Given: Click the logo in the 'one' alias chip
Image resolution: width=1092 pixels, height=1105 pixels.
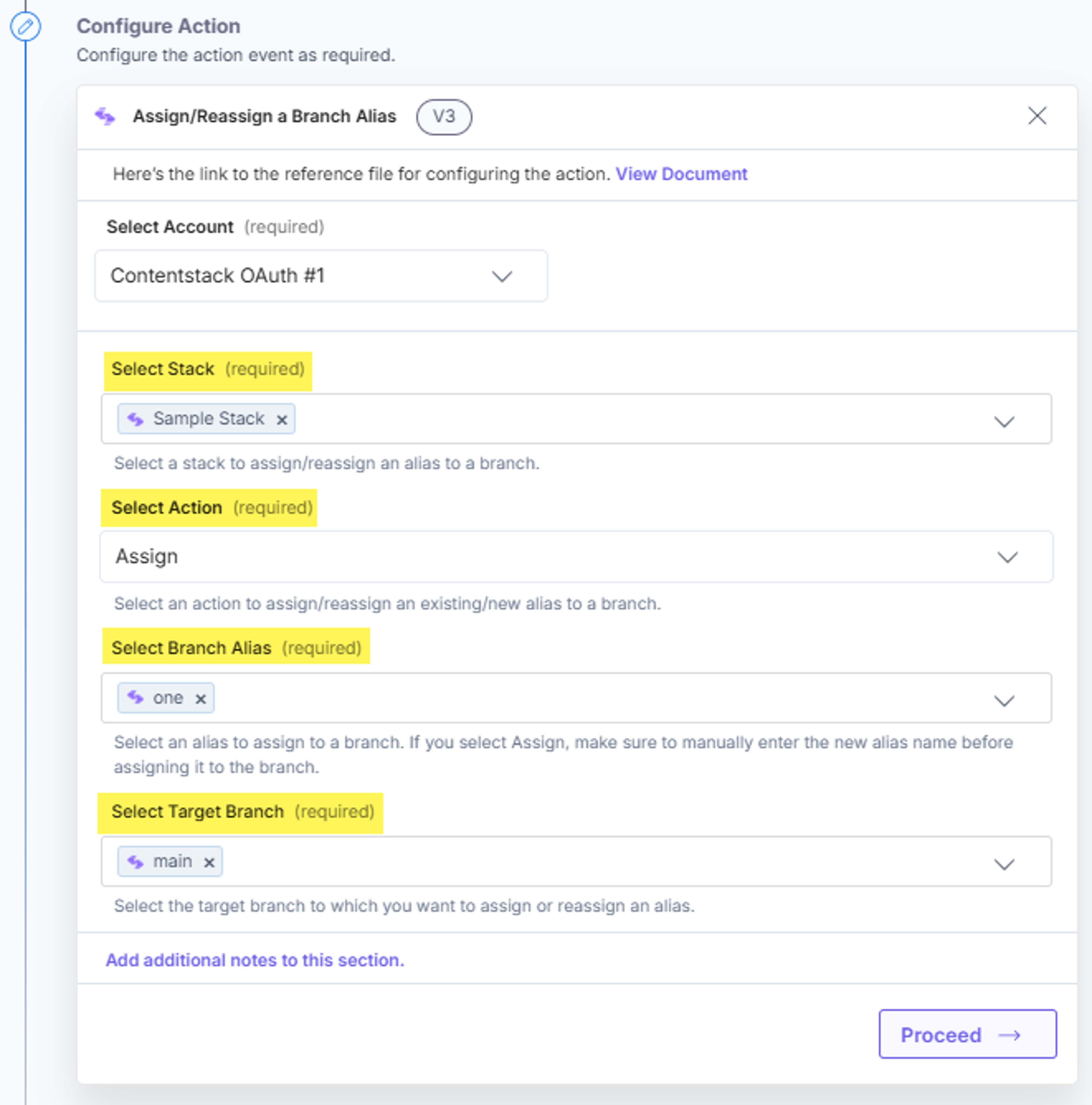Looking at the screenshot, I should coord(136,698).
